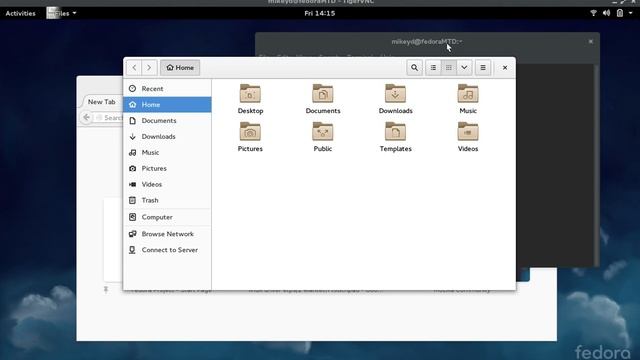The width and height of the screenshot is (640, 360).
Task: Open the Files application menu in top bar
Action: click(61, 13)
